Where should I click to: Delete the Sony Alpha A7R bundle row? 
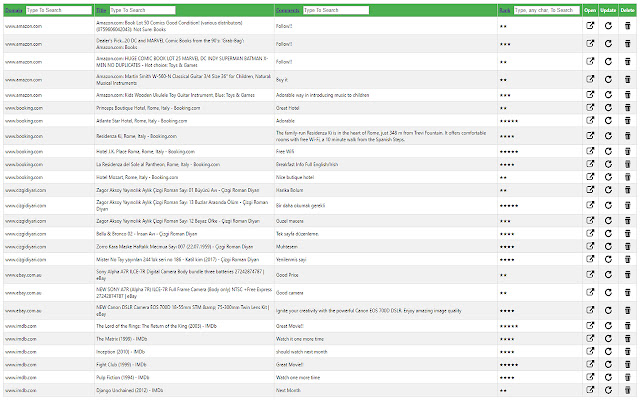(628, 275)
